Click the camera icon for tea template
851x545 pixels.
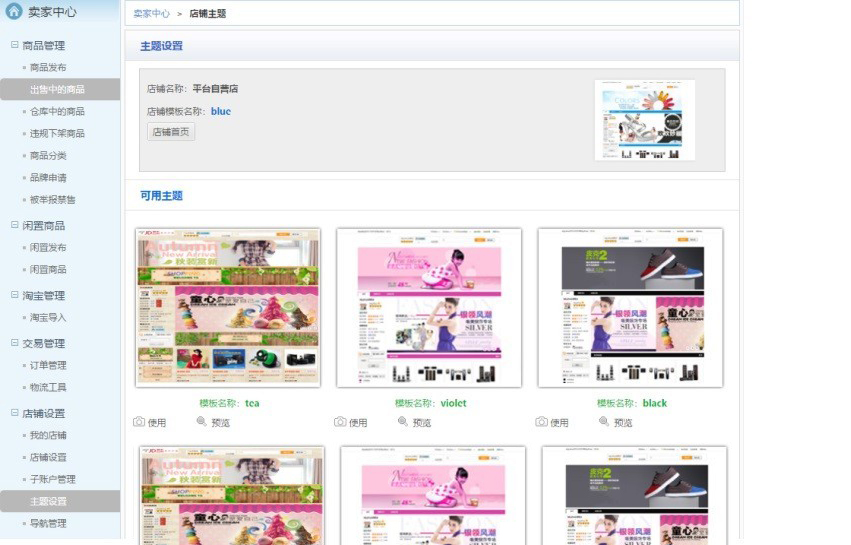point(139,421)
